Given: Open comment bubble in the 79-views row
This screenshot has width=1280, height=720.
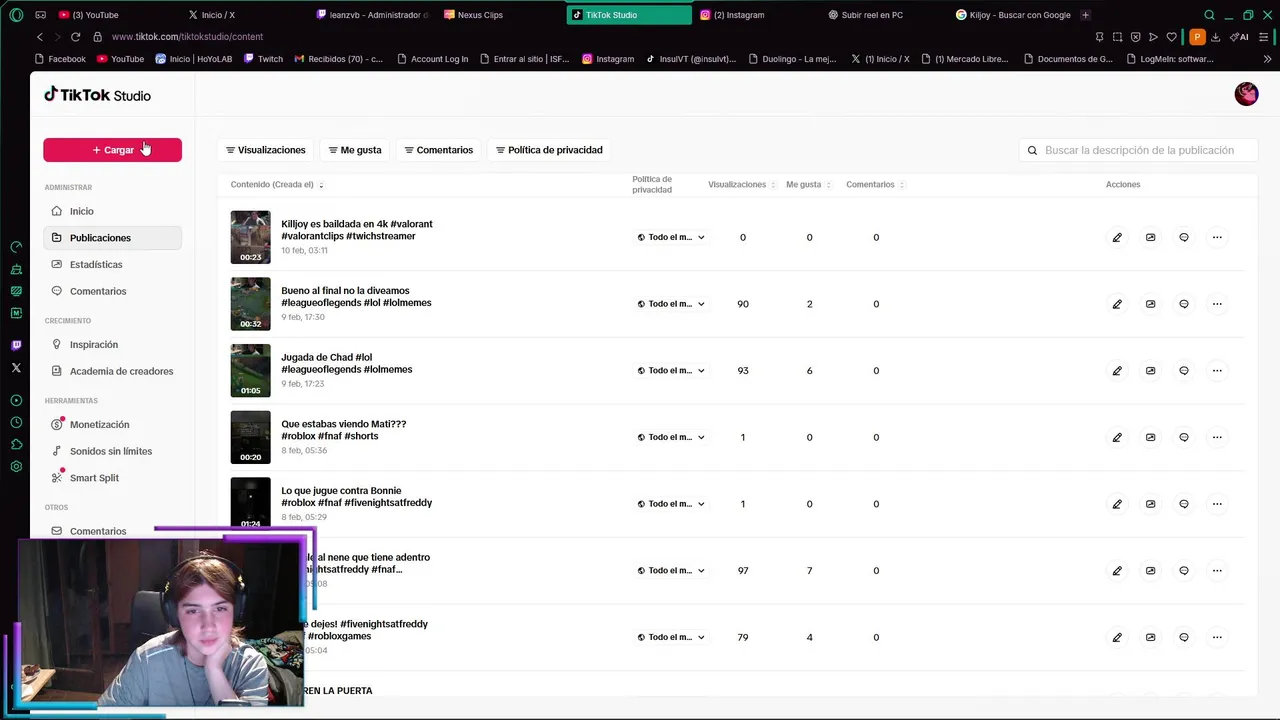Looking at the screenshot, I should 1184,637.
